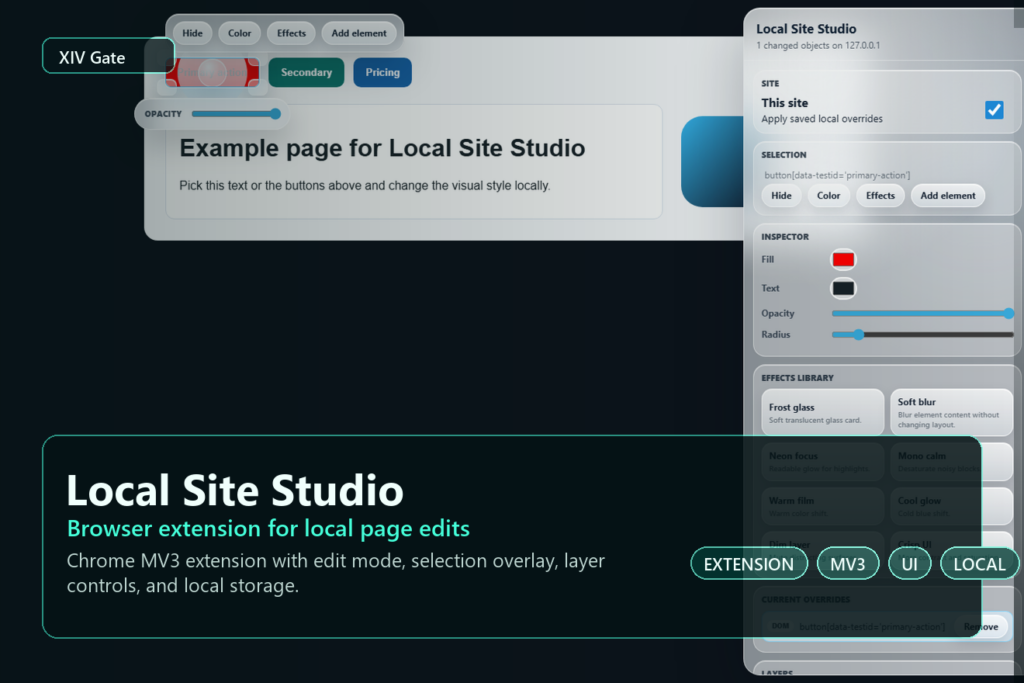Image resolution: width=1024 pixels, height=683 pixels.
Task: Click Add element in Selection panel
Action: (948, 195)
